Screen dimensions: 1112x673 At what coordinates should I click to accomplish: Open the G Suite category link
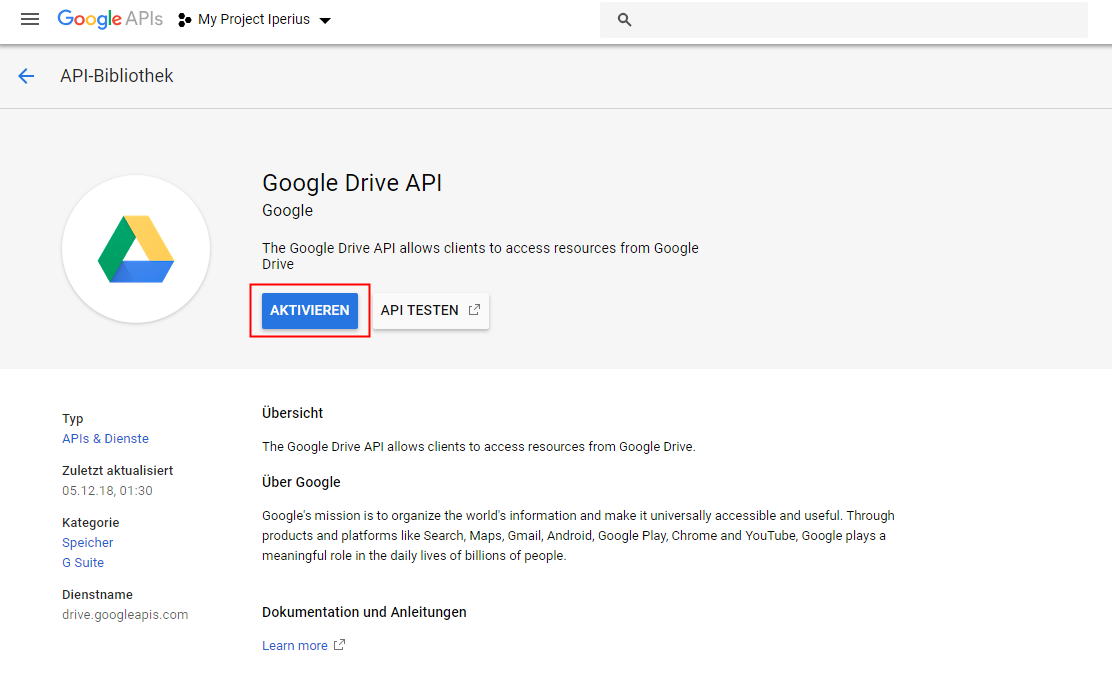pos(83,562)
